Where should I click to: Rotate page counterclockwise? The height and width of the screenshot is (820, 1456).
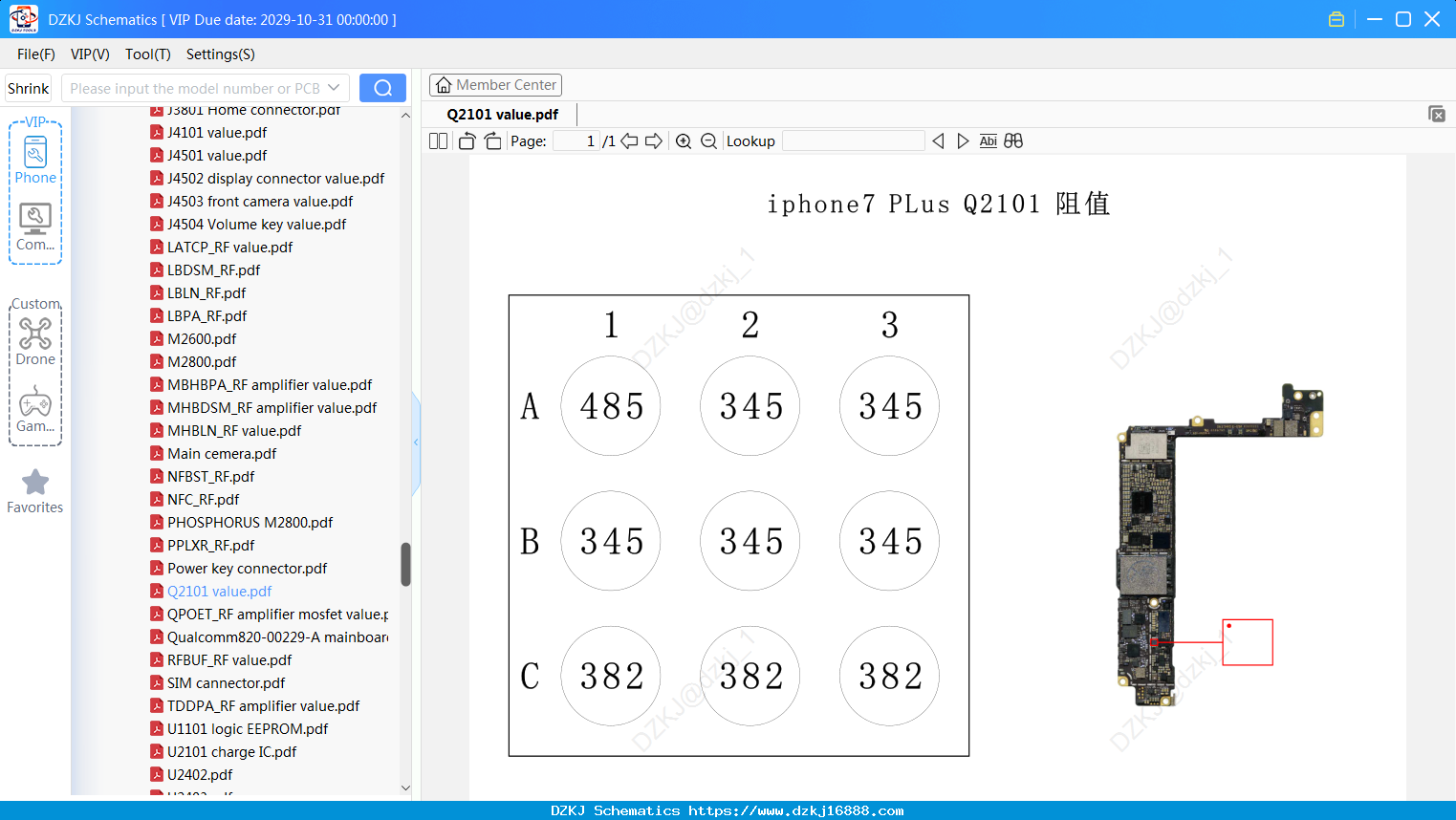point(467,140)
